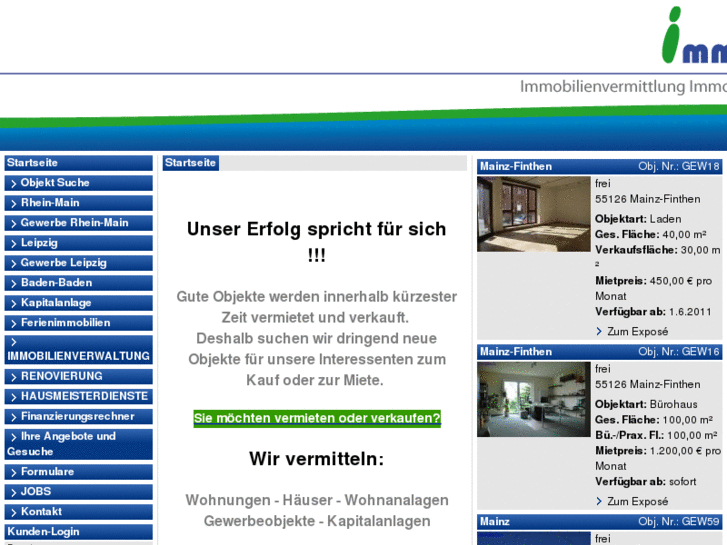Open Gewerbe Rhein-Main menu entry

point(78,223)
